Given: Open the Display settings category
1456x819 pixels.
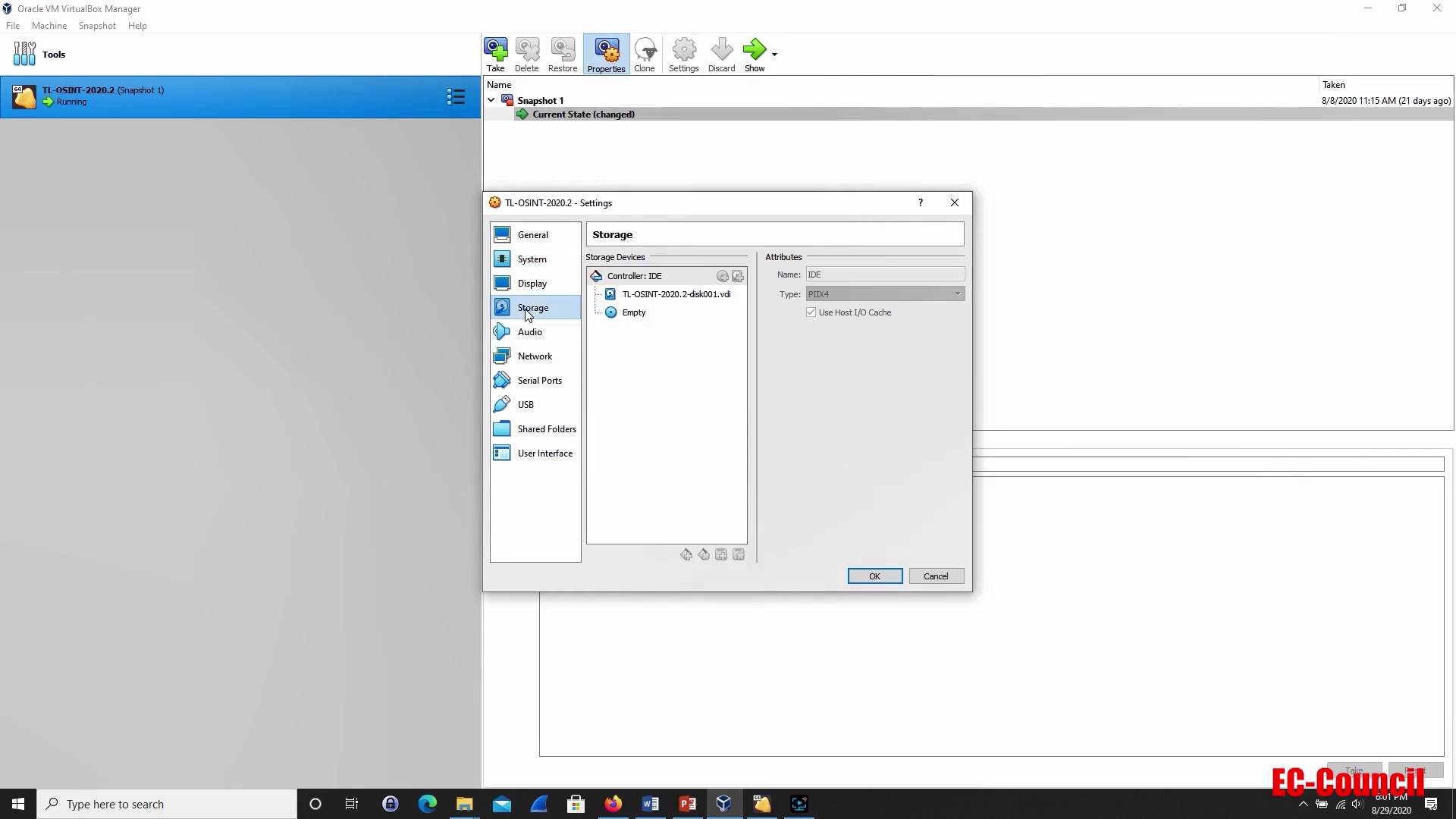Looking at the screenshot, I should click(x=535, y=284).
